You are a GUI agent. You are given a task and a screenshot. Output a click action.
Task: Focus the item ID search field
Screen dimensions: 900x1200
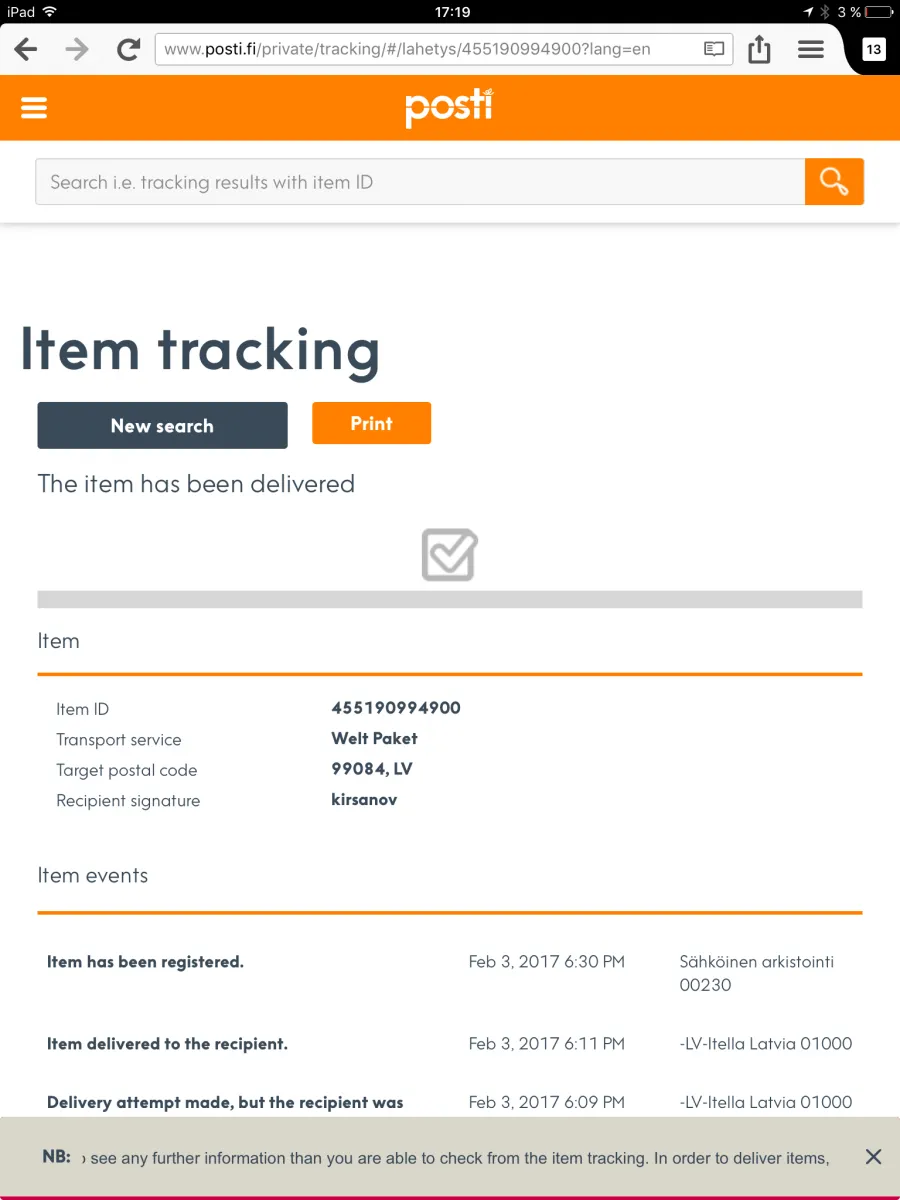point(420,181)
